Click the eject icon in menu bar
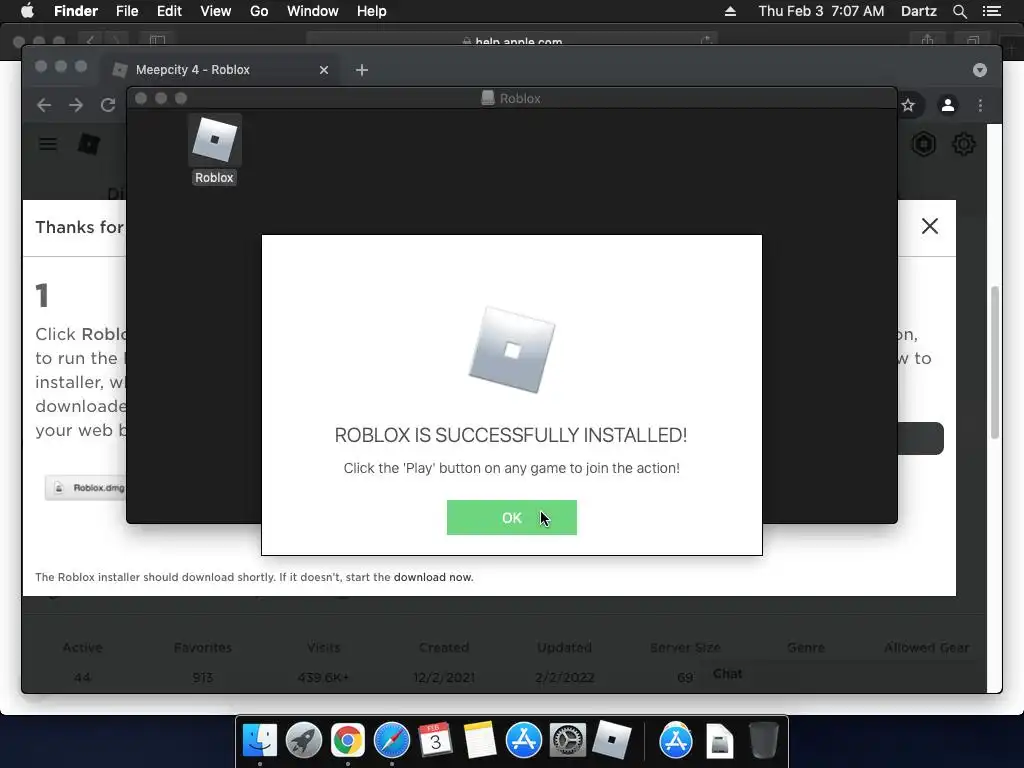This screenshot has width=1024, height=768. 730,11
